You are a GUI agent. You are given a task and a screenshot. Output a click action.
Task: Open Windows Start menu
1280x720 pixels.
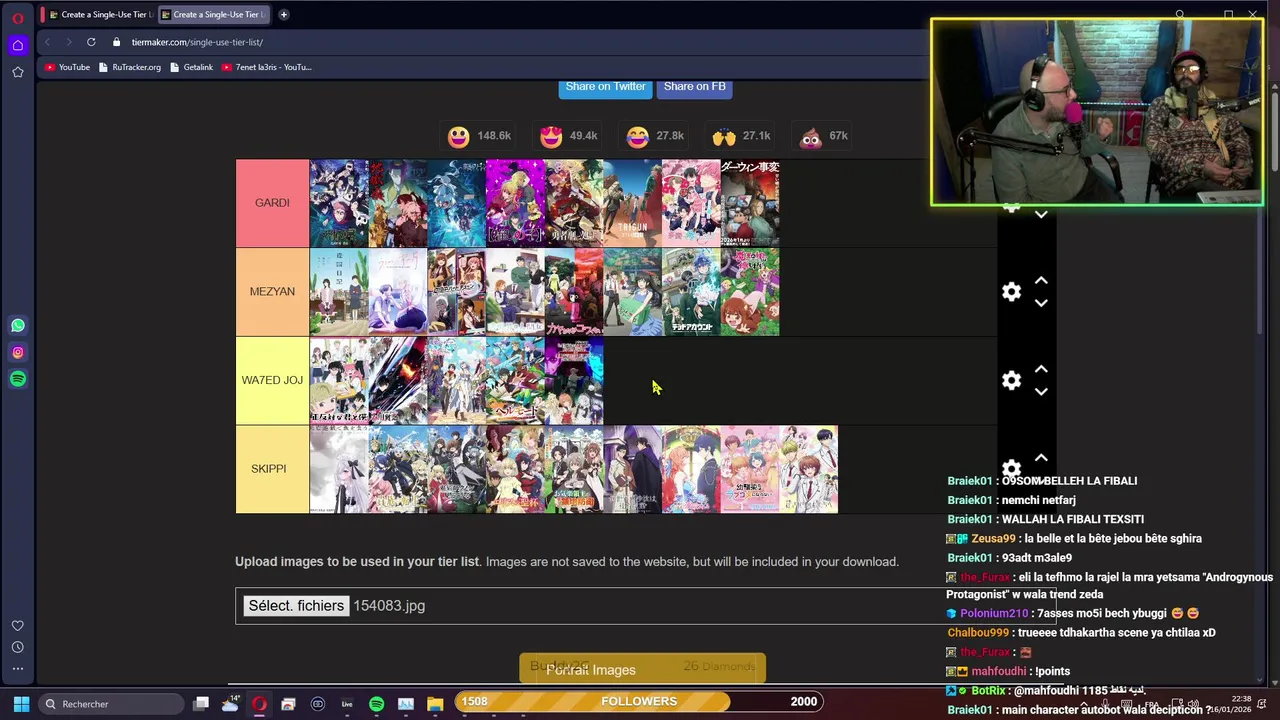pos(21,704)
